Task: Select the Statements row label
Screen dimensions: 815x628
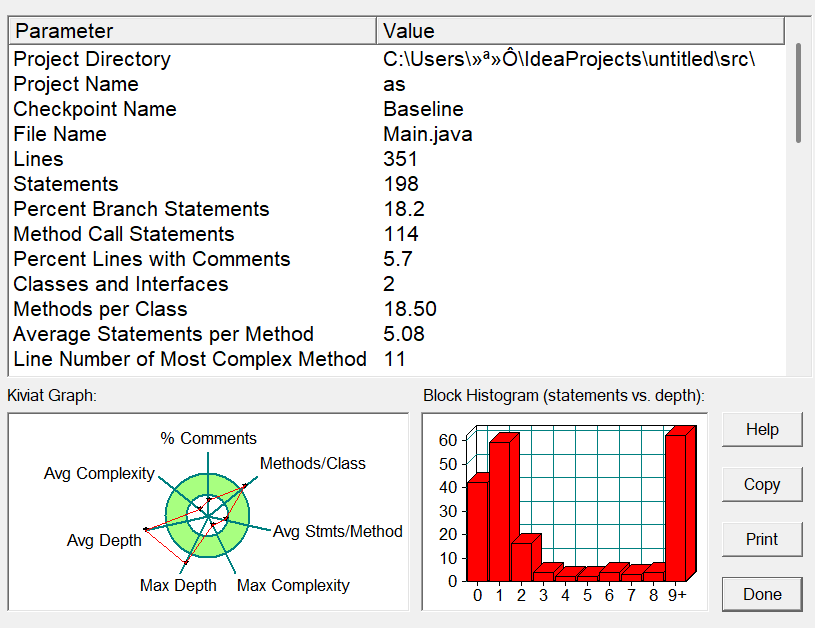Action: click(x=66, y=184)
